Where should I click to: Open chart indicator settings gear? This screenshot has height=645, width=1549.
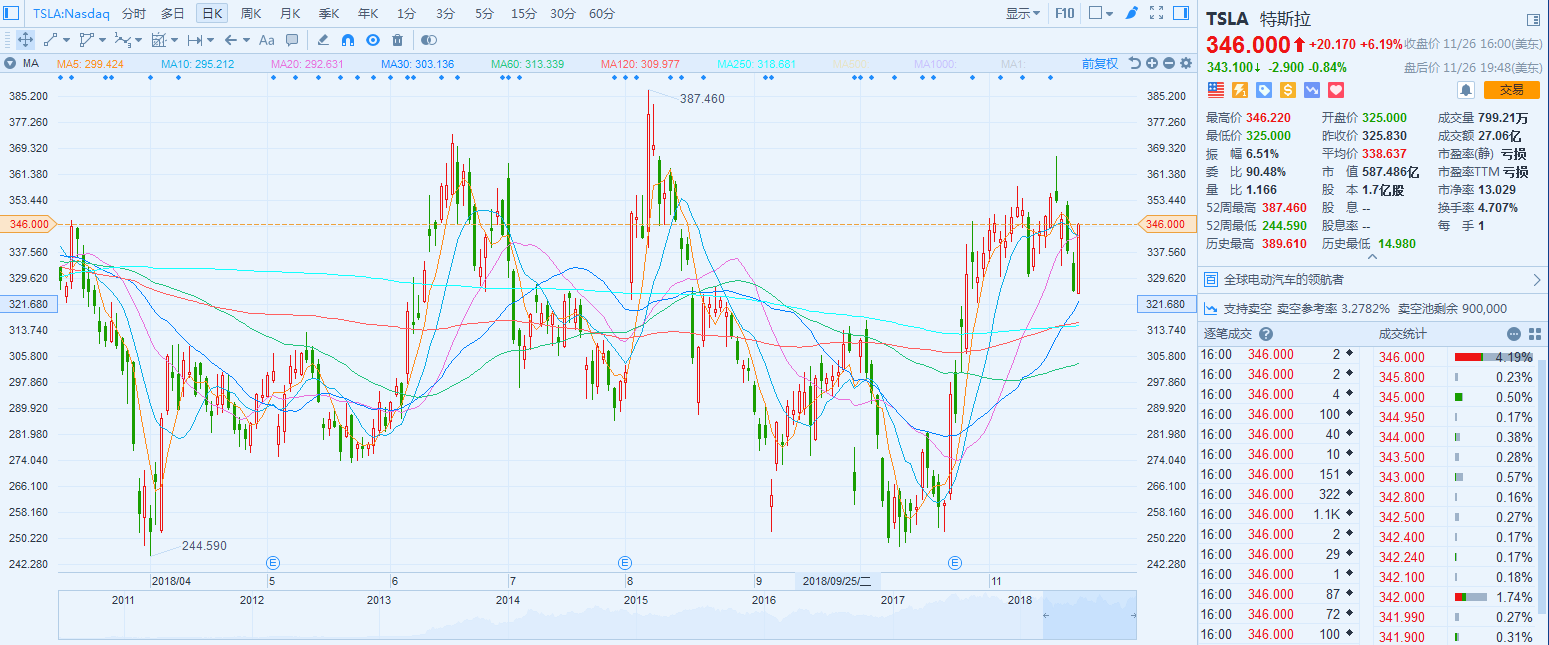point(1186,63)
